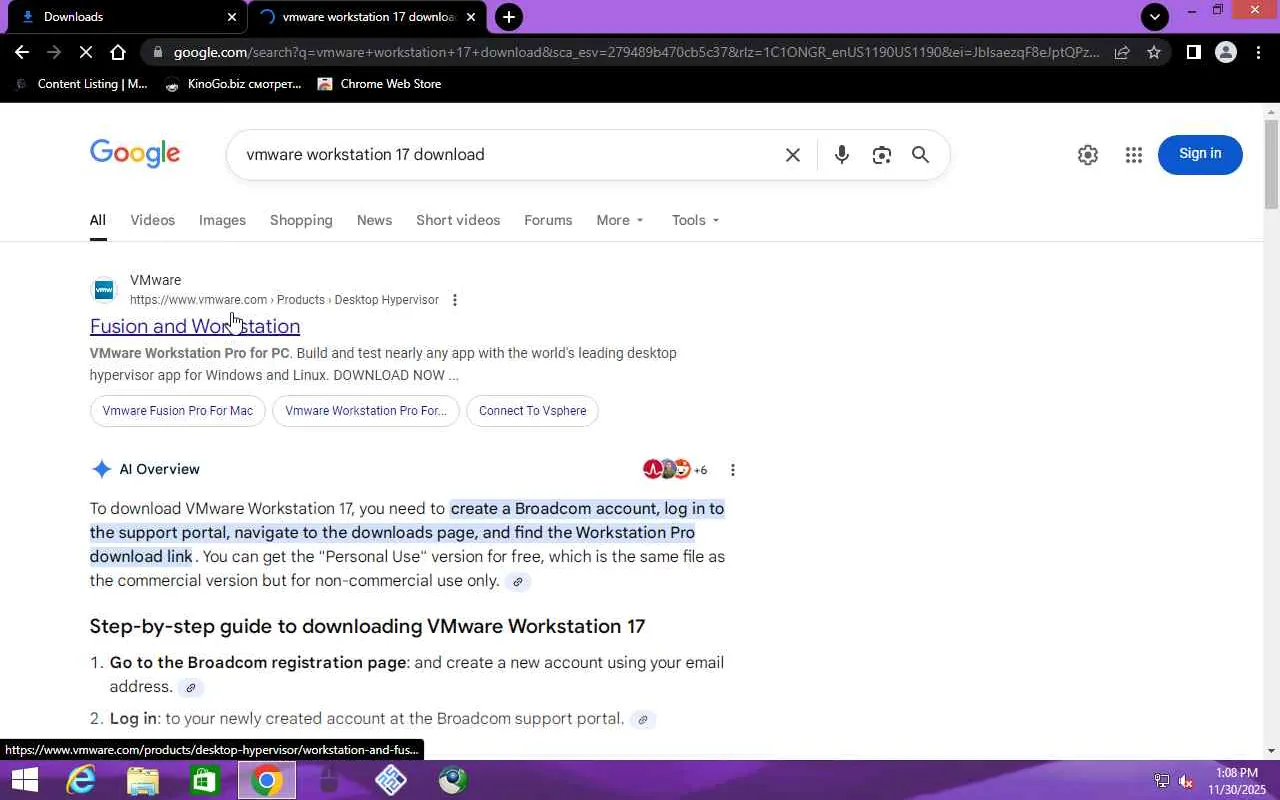The height and width of the screenshot is (800, 1280).
Task: Click the Connect To Vsphere chip
Action: (x=533, y=411)
